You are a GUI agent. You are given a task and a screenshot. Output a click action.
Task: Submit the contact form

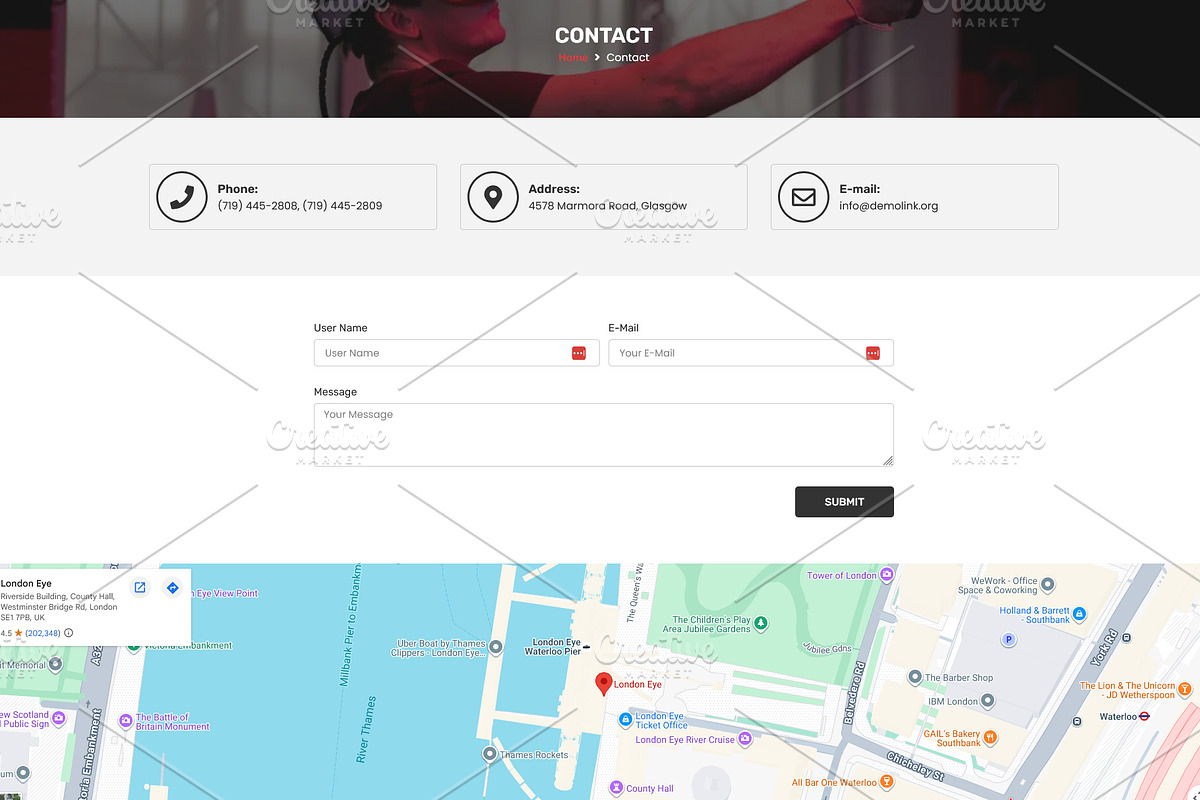click(x=844, y=502)
